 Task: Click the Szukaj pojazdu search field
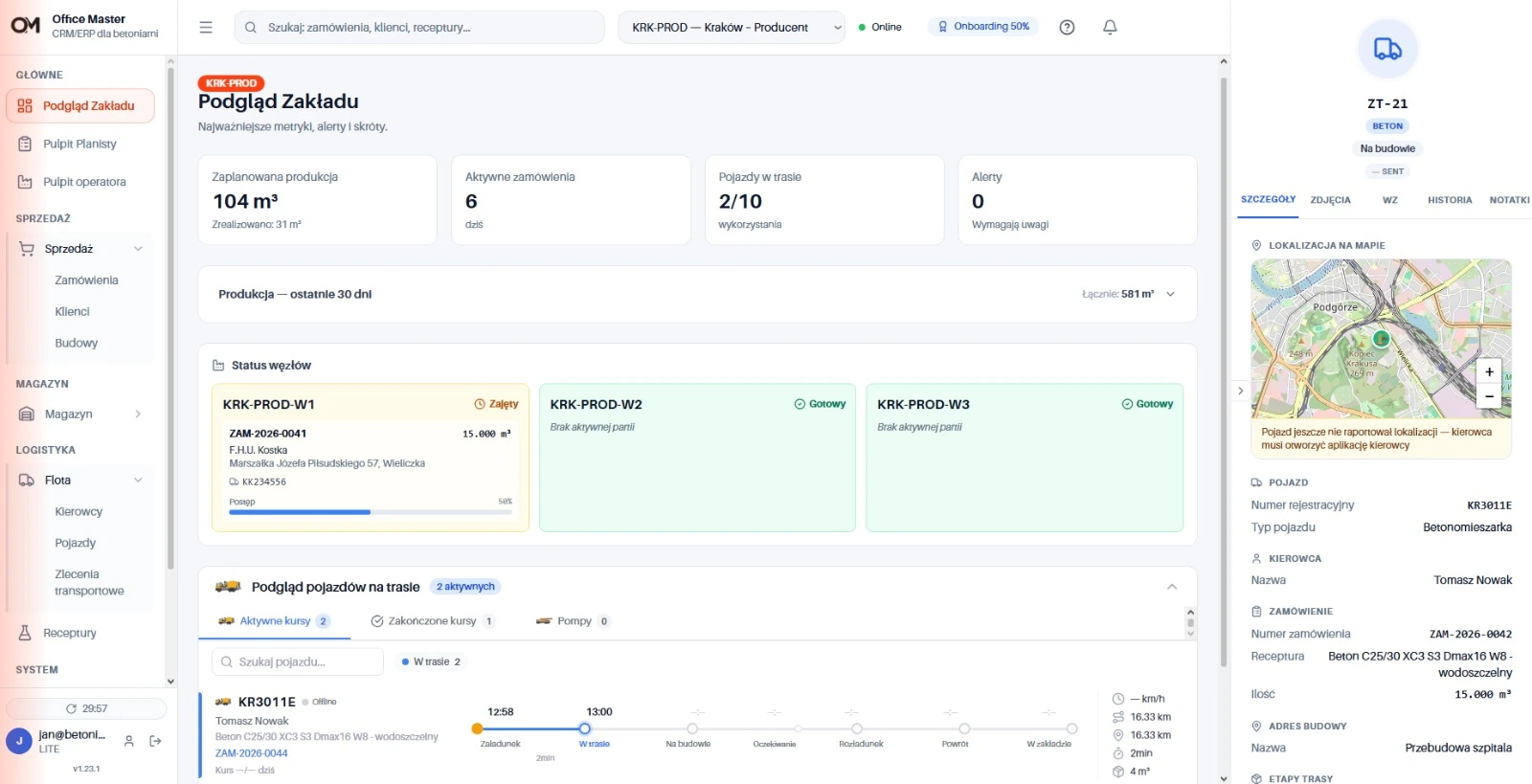coord(298,661)
